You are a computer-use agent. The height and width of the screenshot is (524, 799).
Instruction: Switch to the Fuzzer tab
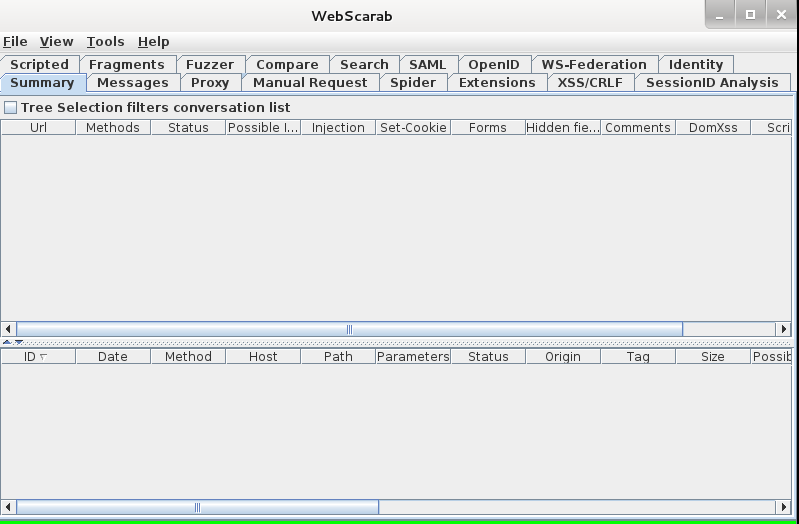click(x=210, y=64)
